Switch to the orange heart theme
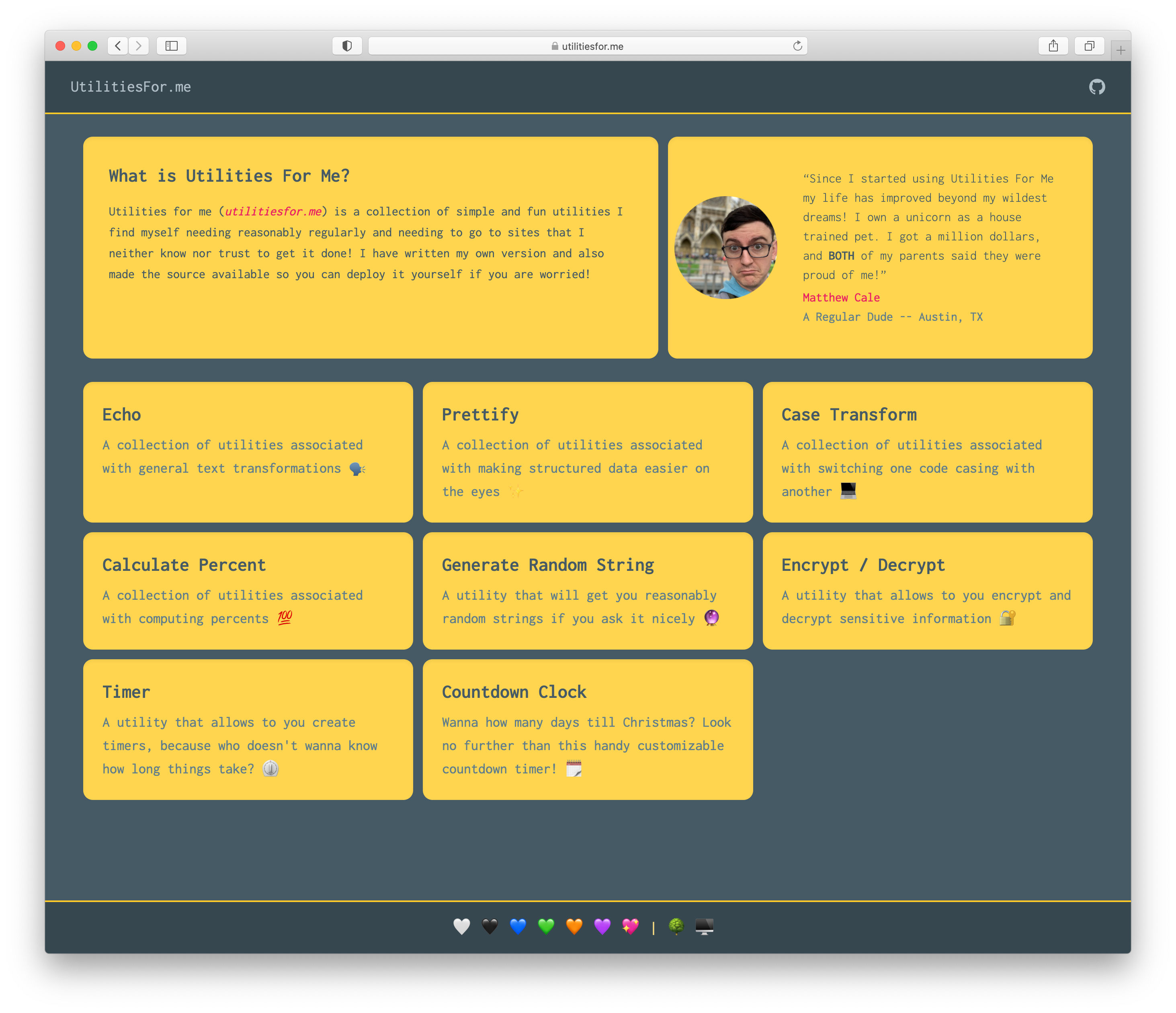The image size is (1176, 1013). [x=574, y=926]
